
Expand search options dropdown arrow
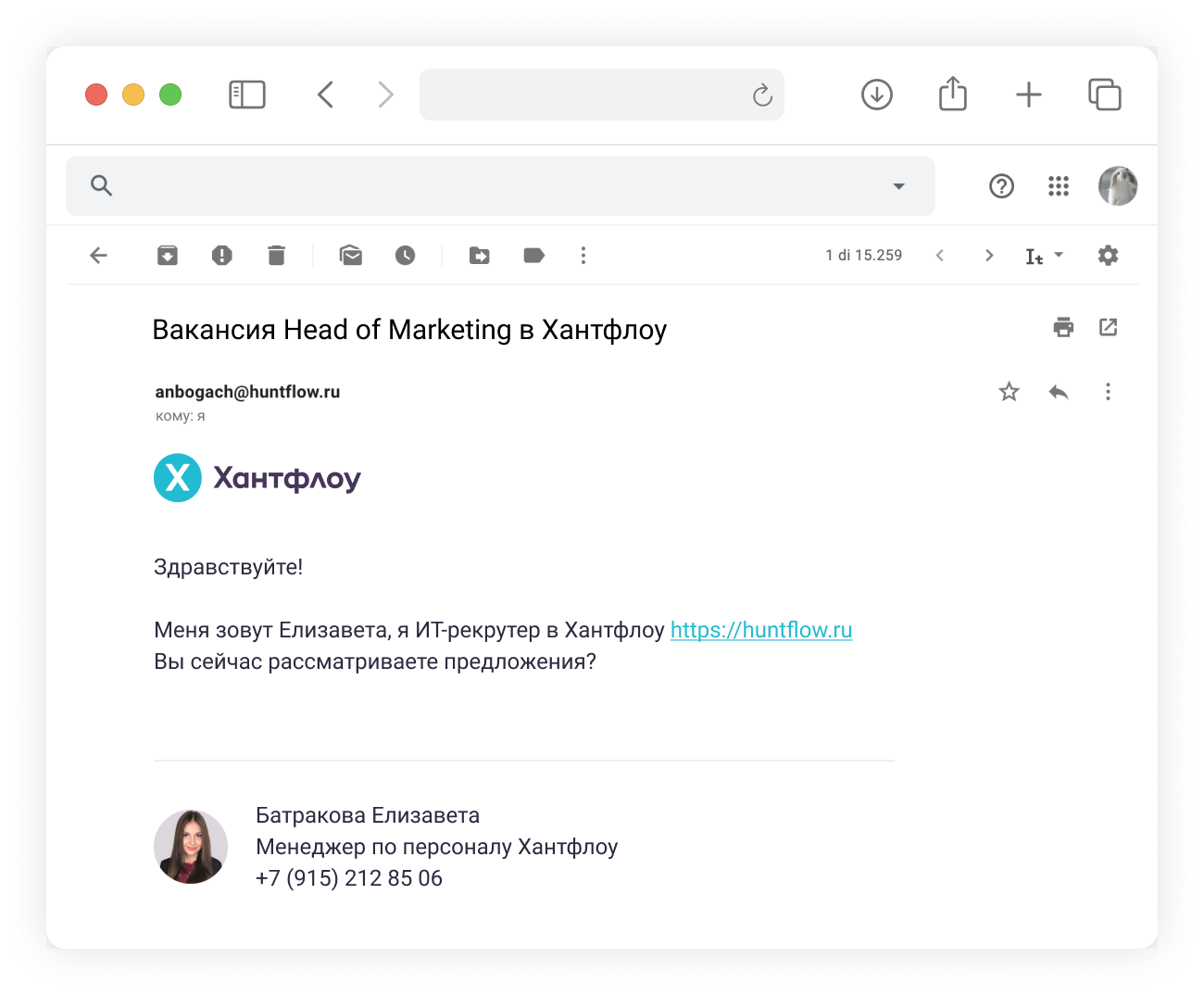pos(898,186)
